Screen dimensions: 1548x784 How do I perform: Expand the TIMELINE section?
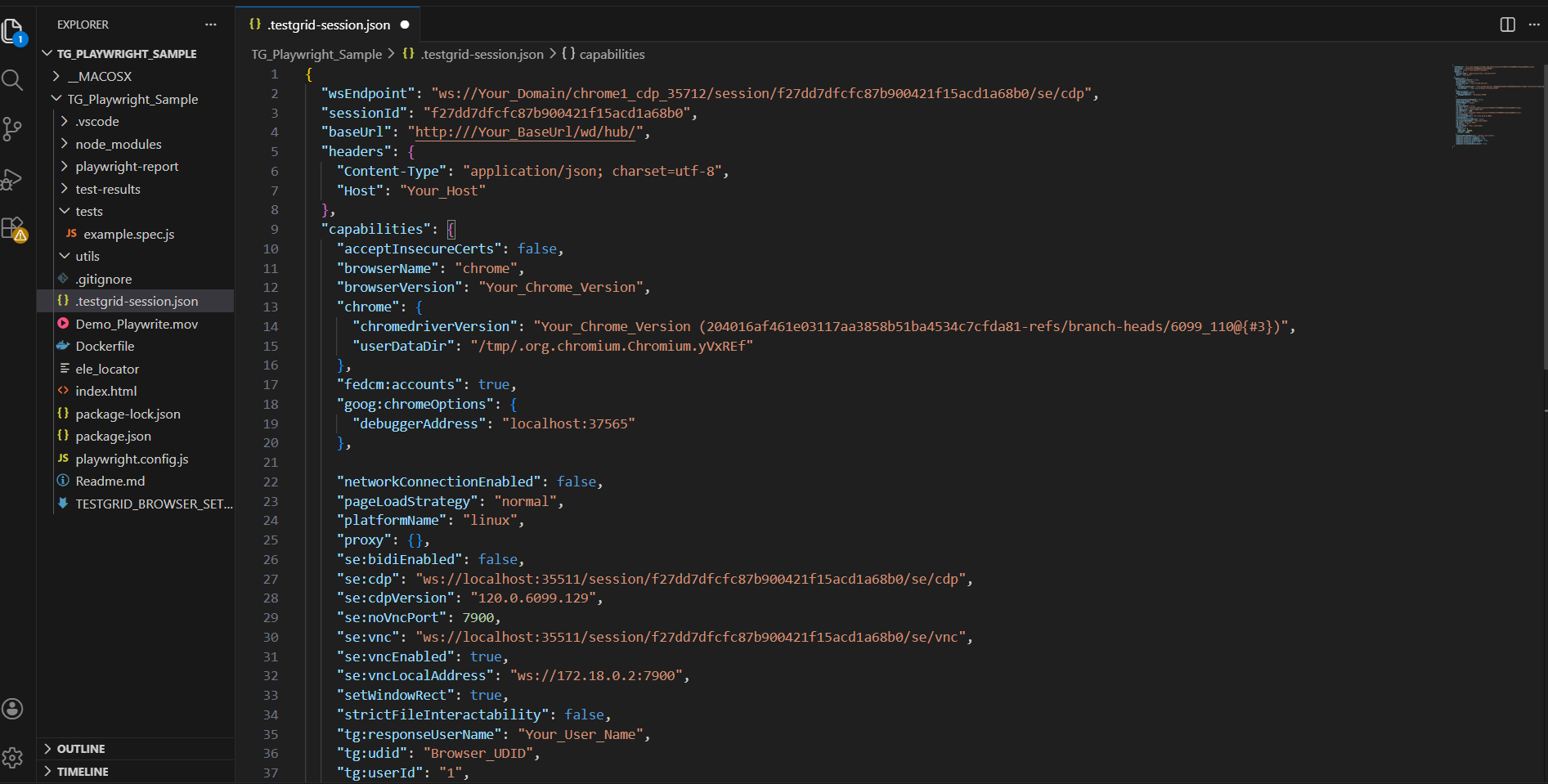click(82, 772)
